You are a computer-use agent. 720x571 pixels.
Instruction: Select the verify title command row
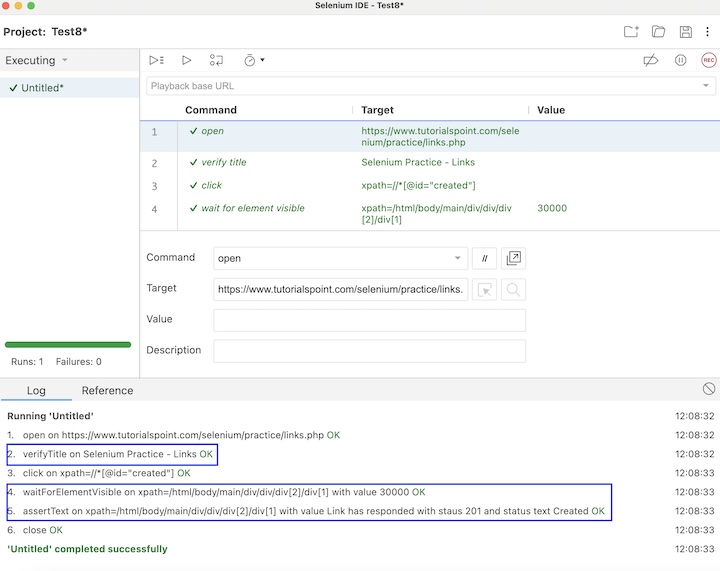click(x=430, y=162)
